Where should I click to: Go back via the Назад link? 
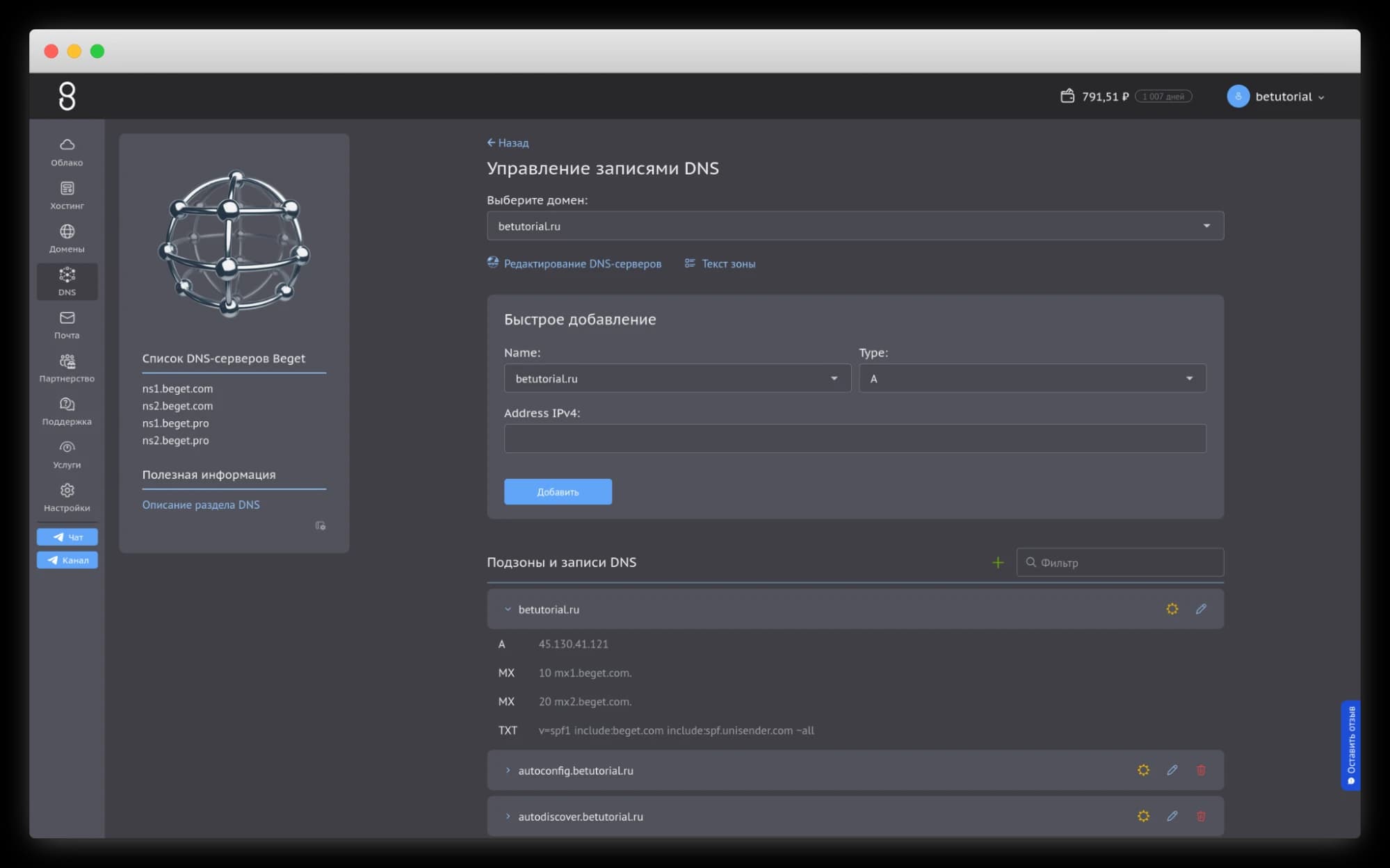tap(508, 142)
